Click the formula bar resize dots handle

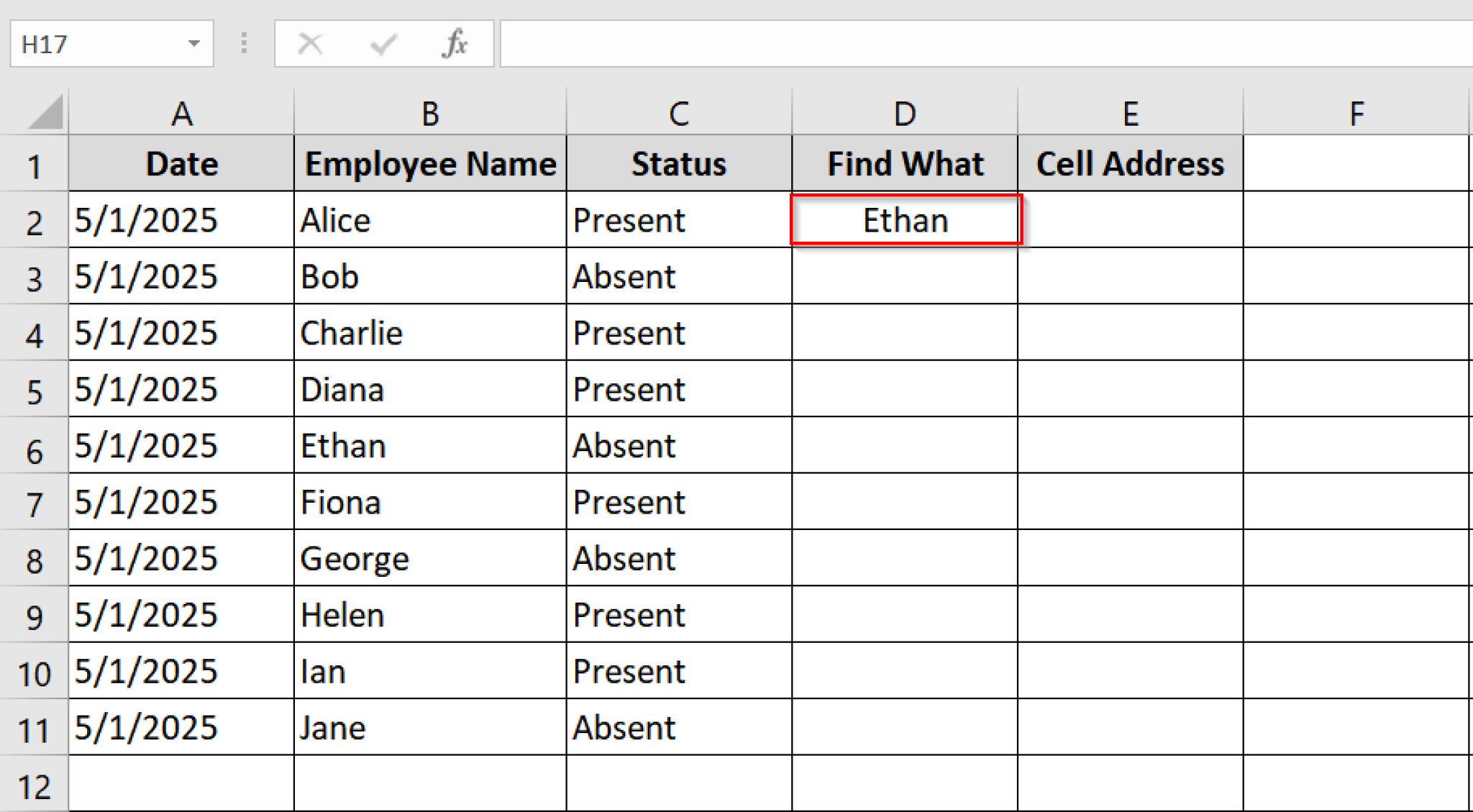click(244, 44)
